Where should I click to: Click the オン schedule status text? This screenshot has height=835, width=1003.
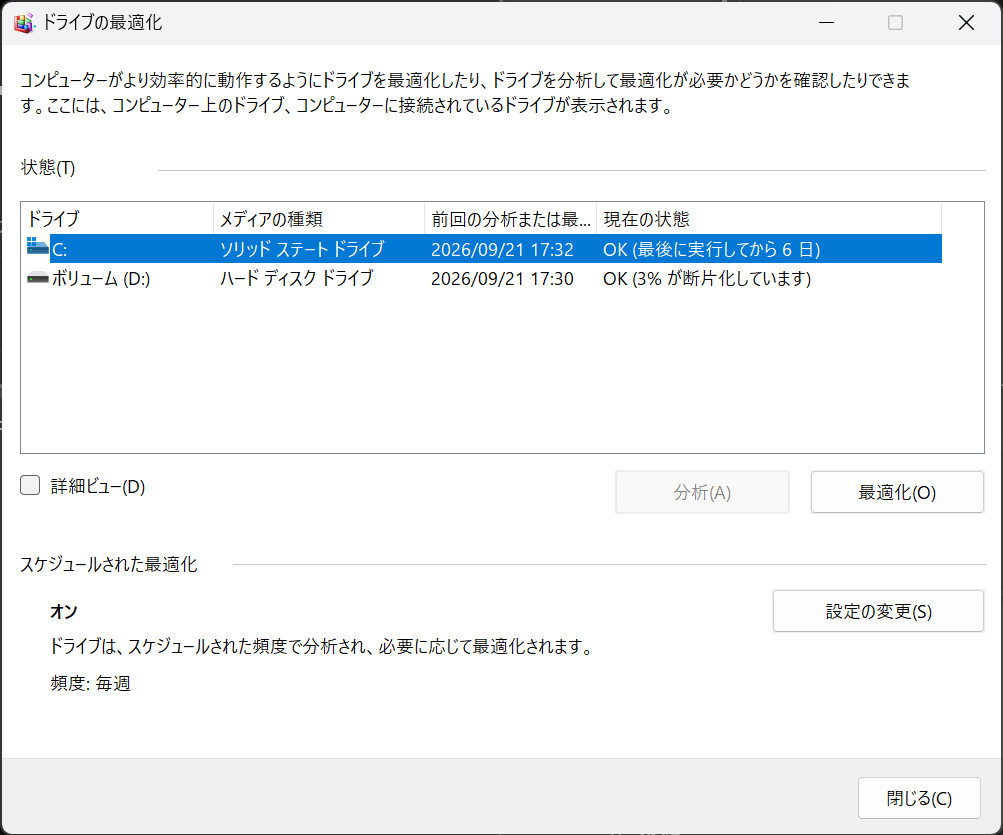coord(63,612)
